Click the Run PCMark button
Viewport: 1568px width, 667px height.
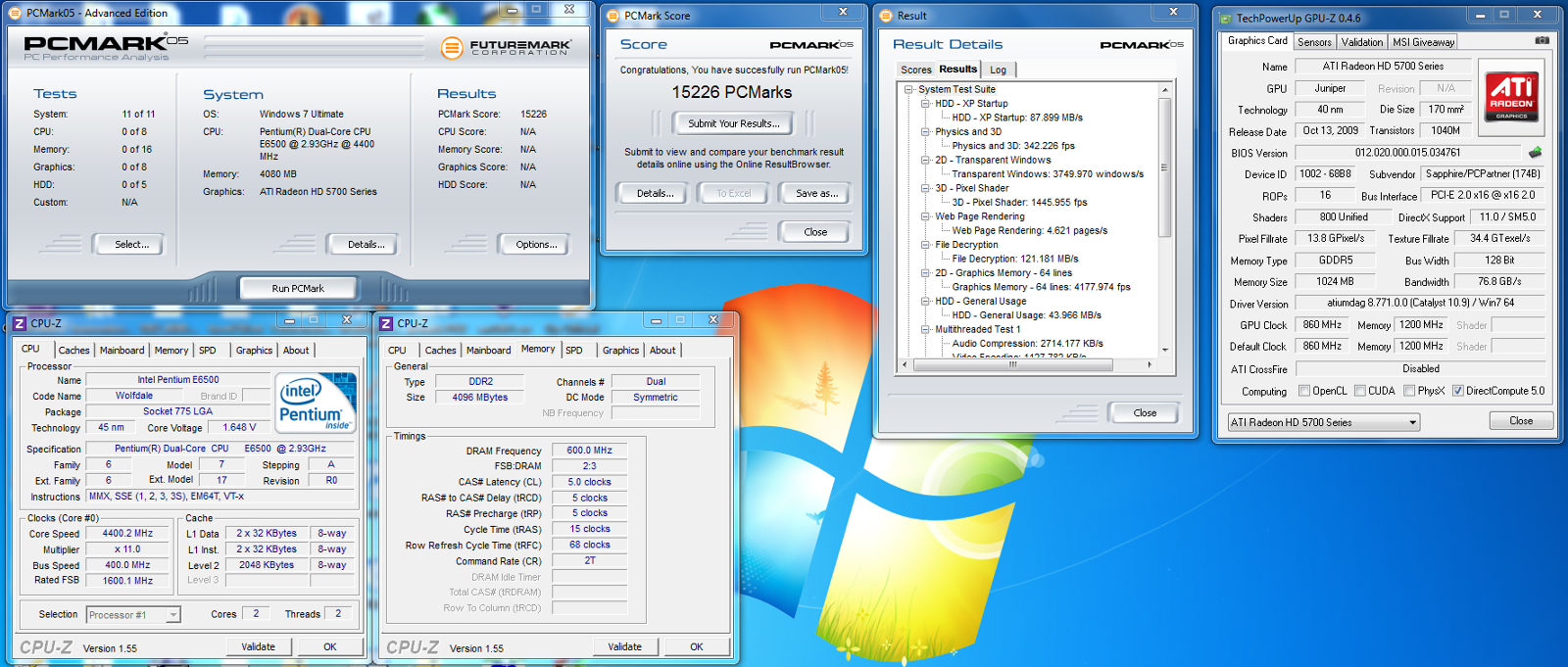coord(298,288)
